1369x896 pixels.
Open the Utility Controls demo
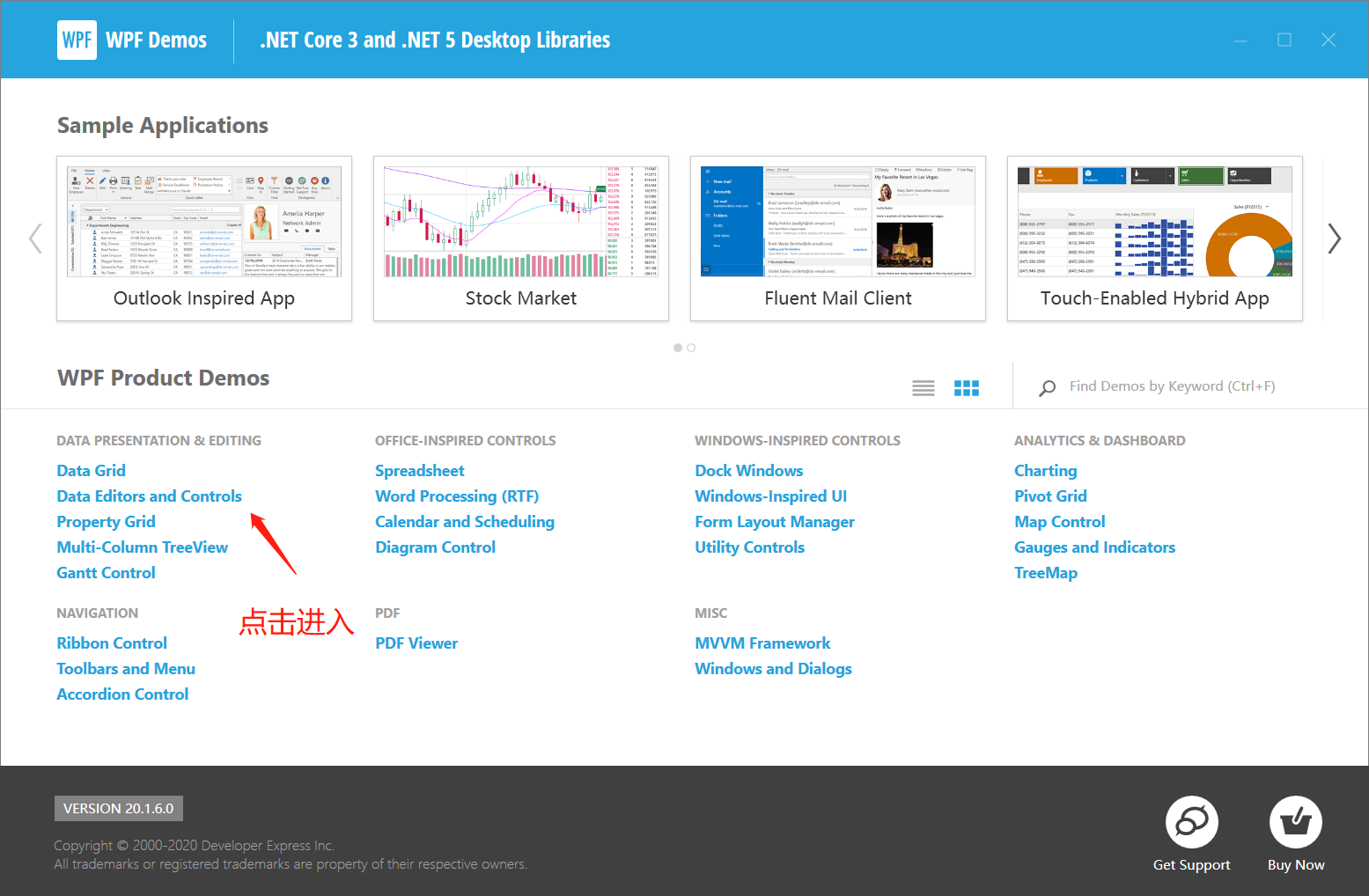750,547
